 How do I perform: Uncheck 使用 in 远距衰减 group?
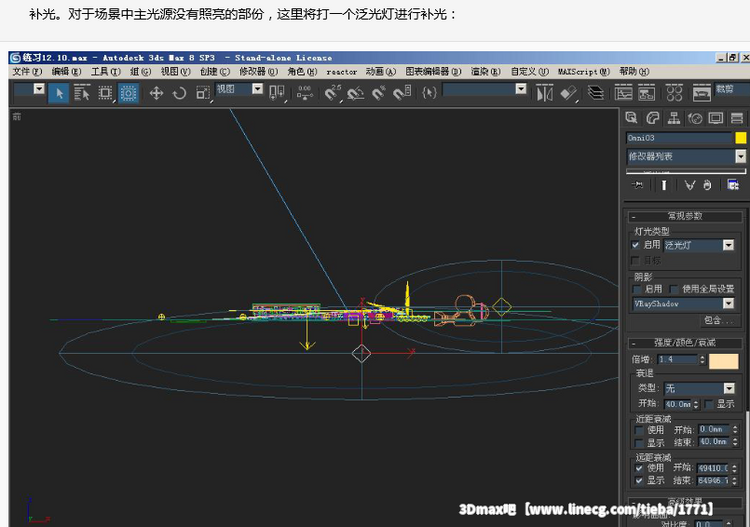[639, 468]
